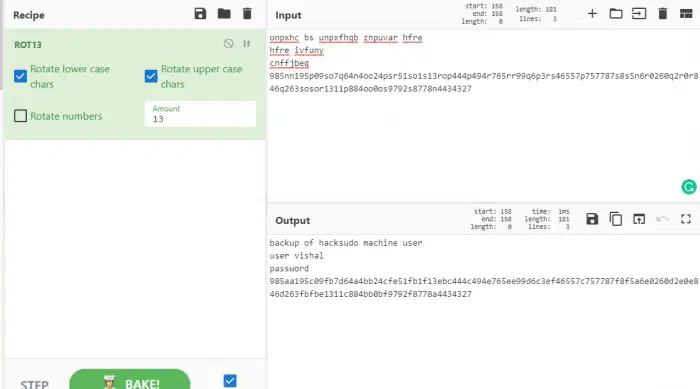Save output to file
This screenshot has width=700, height=389.
pyautogui.click(x=592, y=219)
